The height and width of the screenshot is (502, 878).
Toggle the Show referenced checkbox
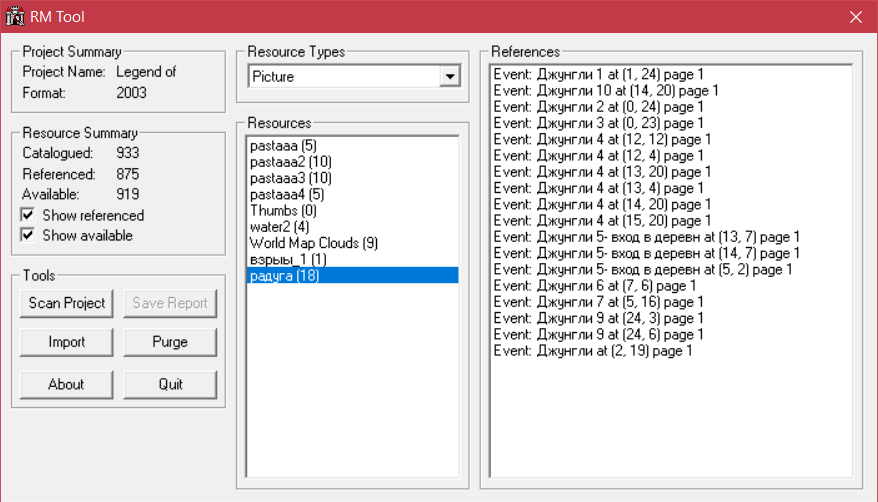[x=29, y=215]
